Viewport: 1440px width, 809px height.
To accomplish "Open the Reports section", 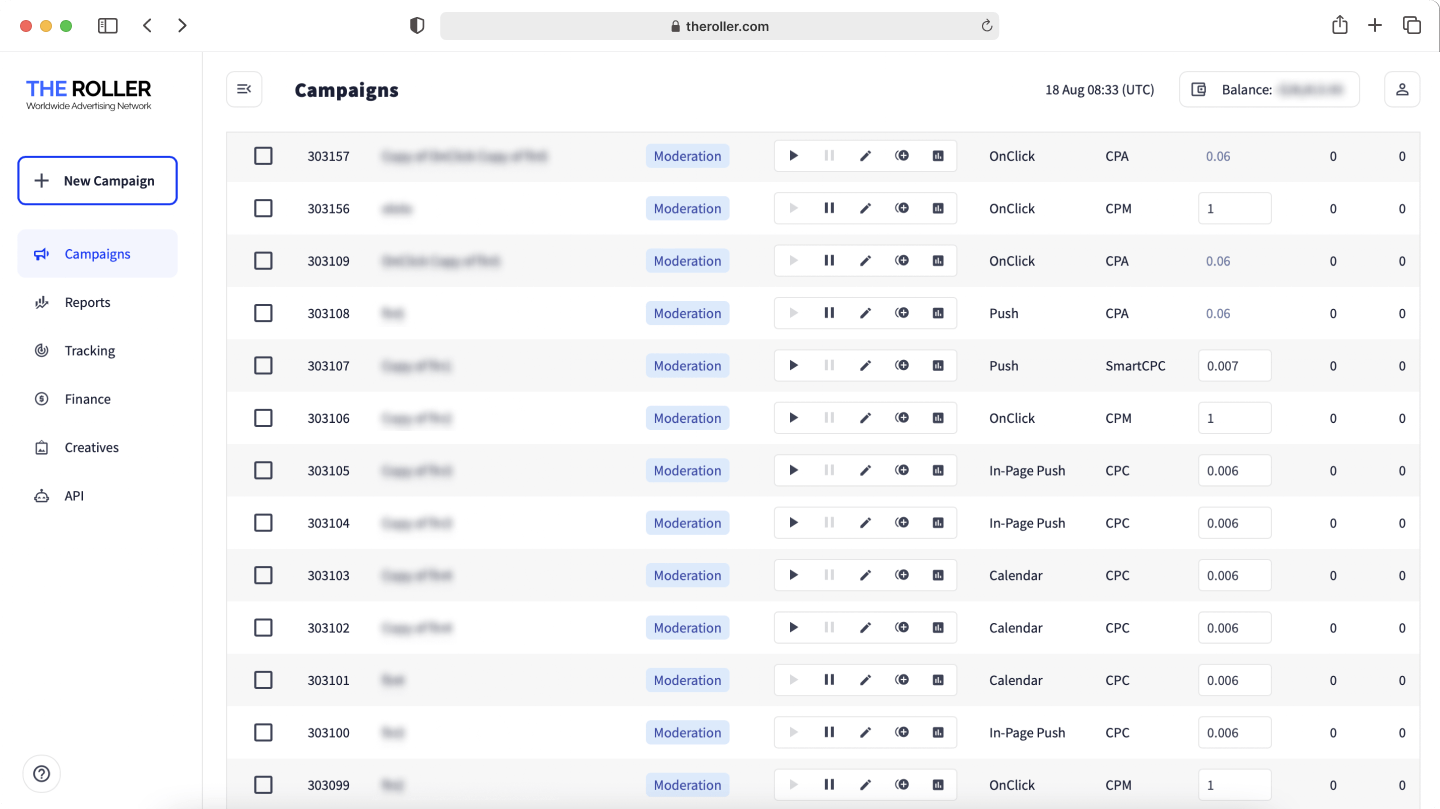I will (x=87, y=302).
